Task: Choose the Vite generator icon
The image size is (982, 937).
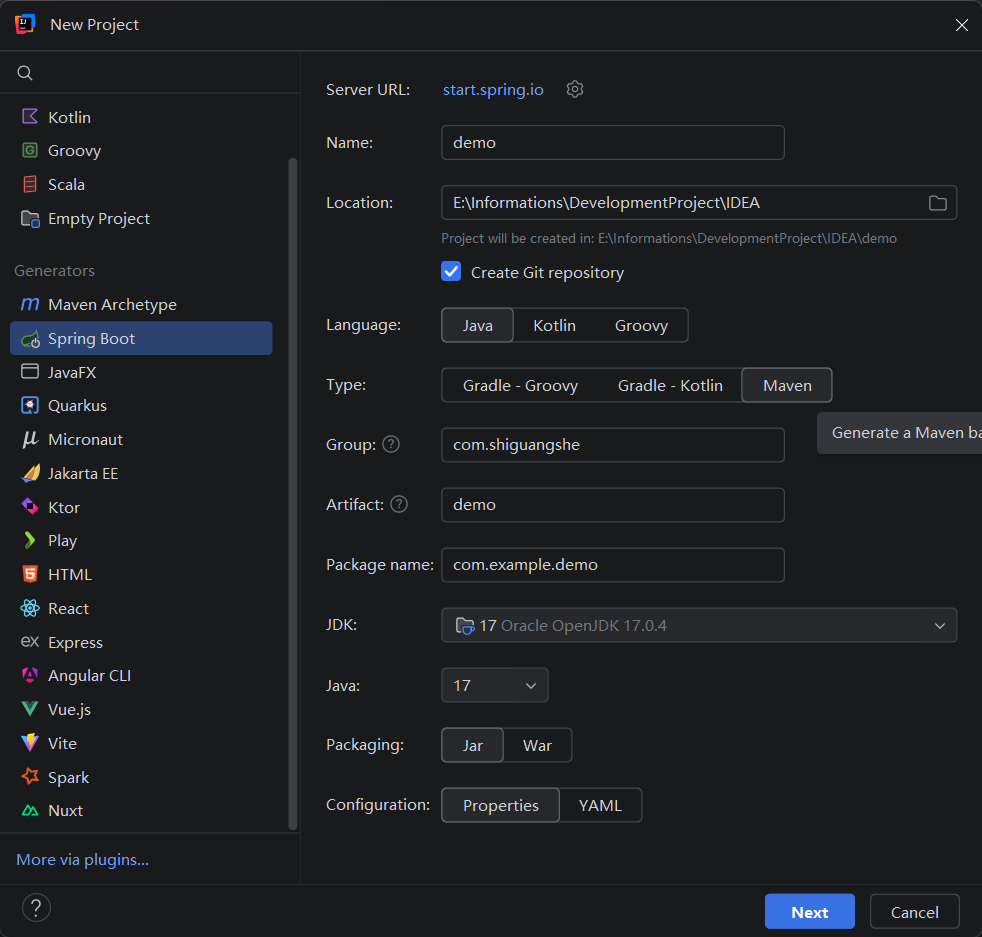Action: click(29, 743)
